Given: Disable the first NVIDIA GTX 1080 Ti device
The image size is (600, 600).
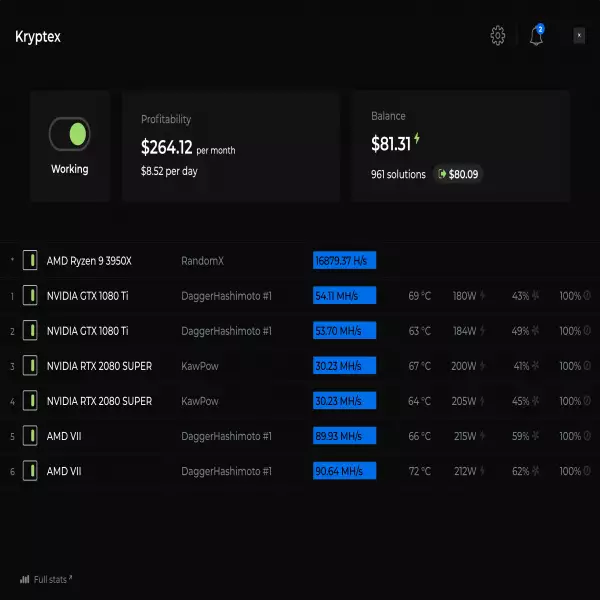Looking at the screenshot, I should [30, 296].
